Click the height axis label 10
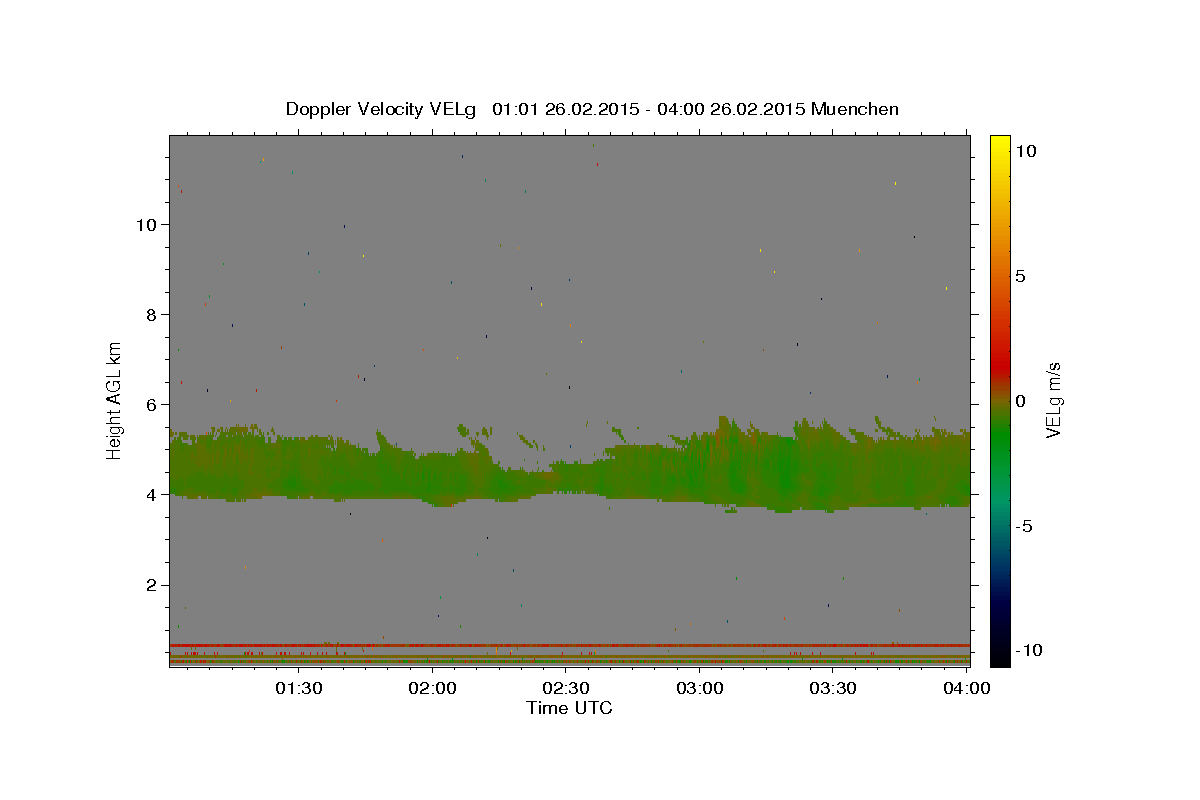The image size is (1200, 800). pos(146,224)
